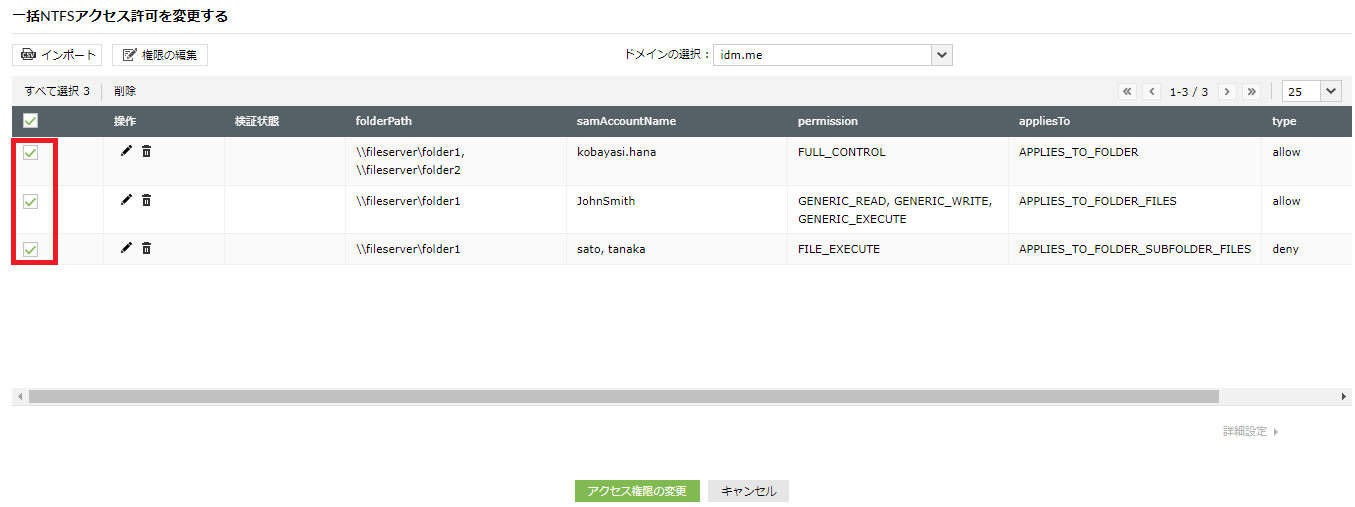Image resolution: width=1355 pixels, height=507 pixels.
Task: Uncheck the sato, tanaka row checkbox
Action: point(30,250)
